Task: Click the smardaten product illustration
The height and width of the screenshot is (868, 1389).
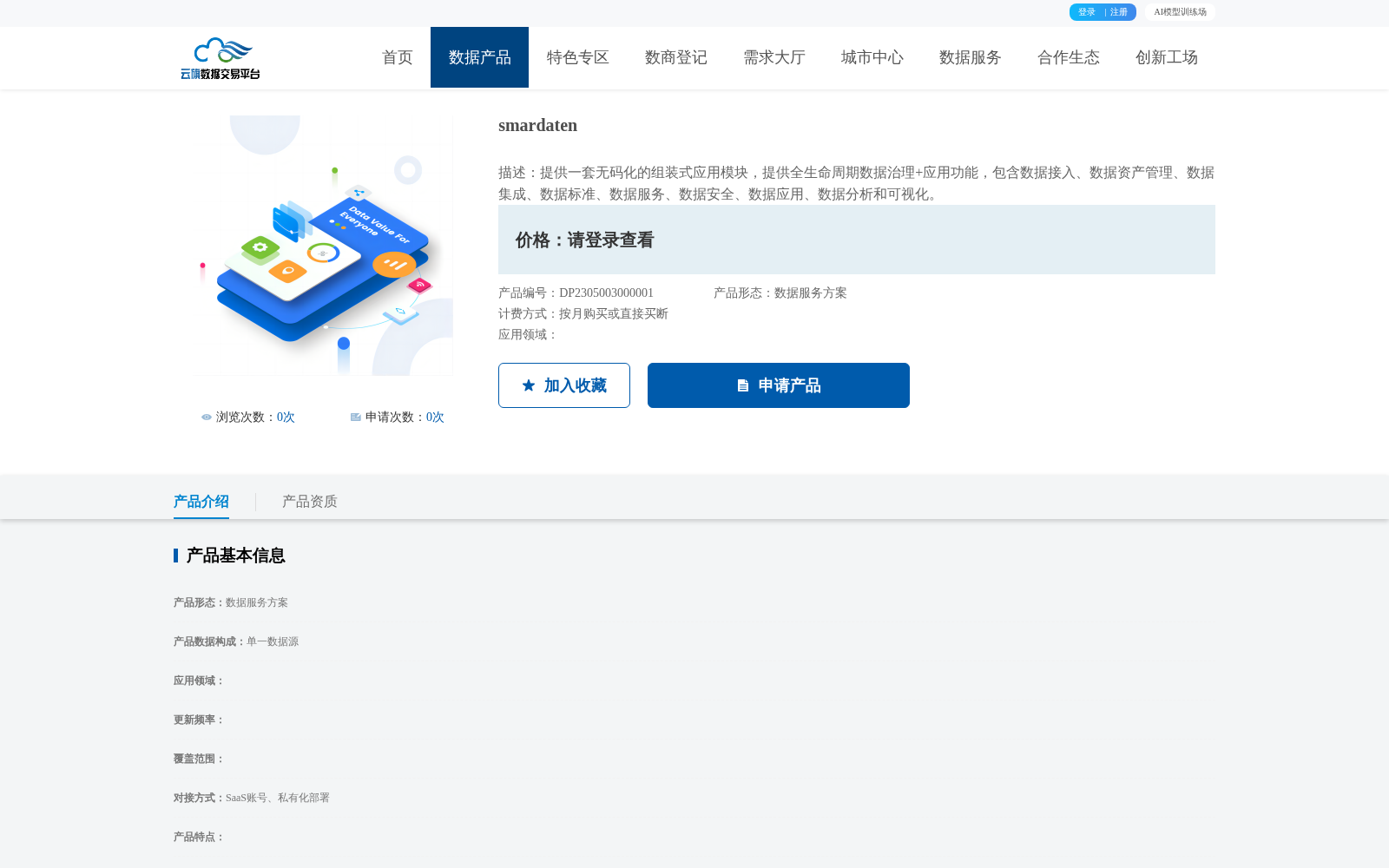Action: click(x=323, y=246)
